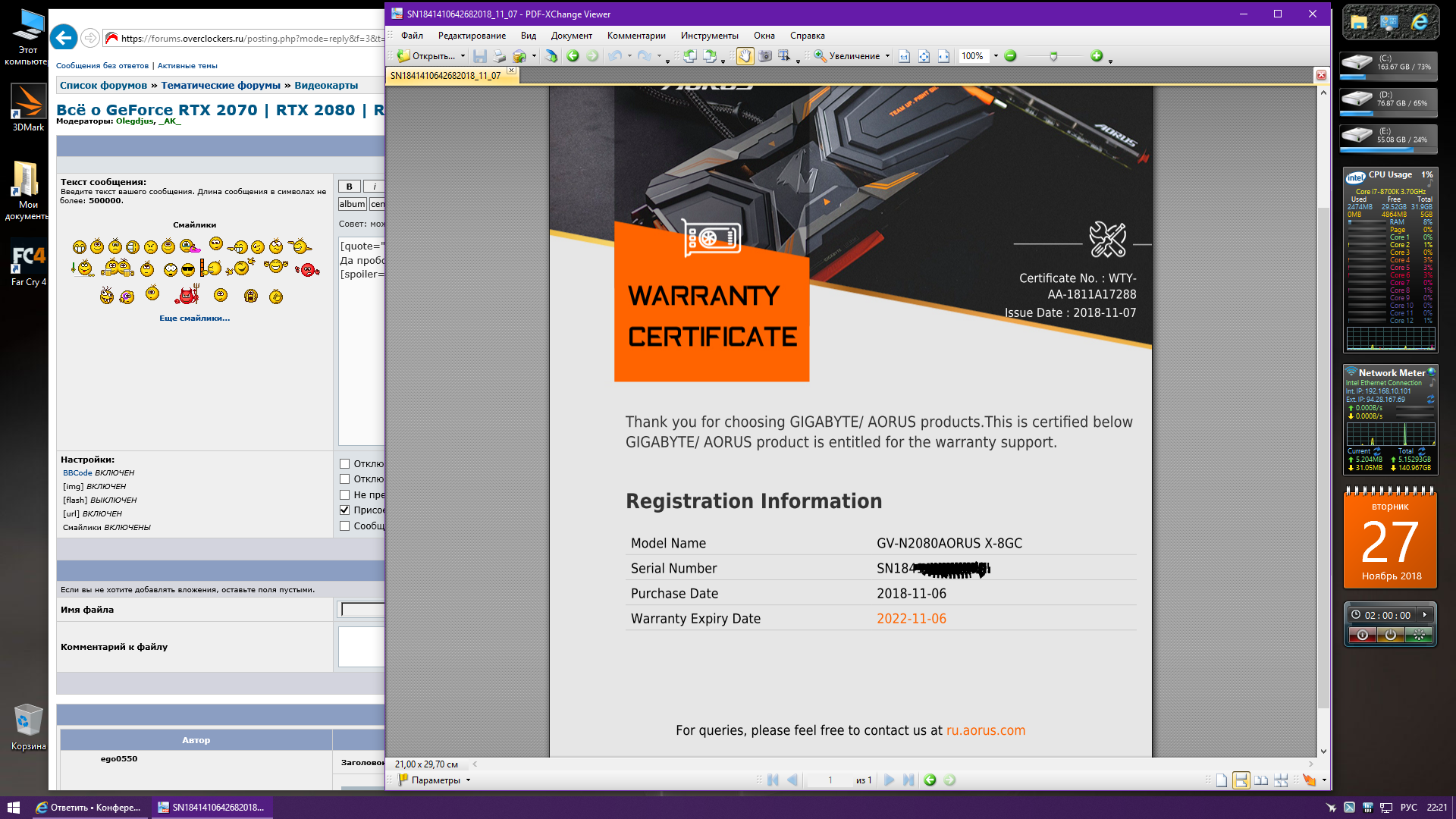Open the Инструменты menu
1456x819 pixels.
coord(708,36)
